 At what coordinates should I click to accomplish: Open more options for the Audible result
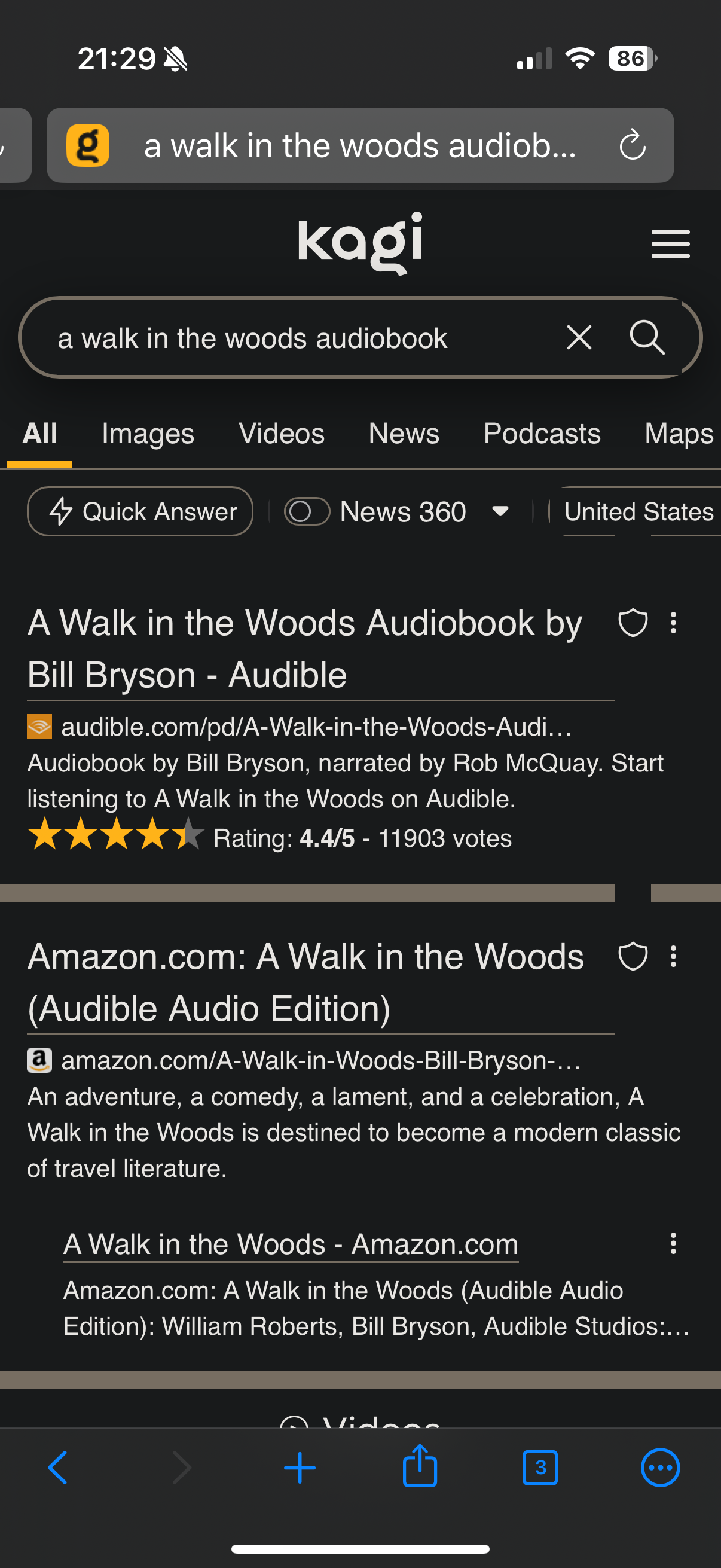pyautogui.click(x=673, y=623)
